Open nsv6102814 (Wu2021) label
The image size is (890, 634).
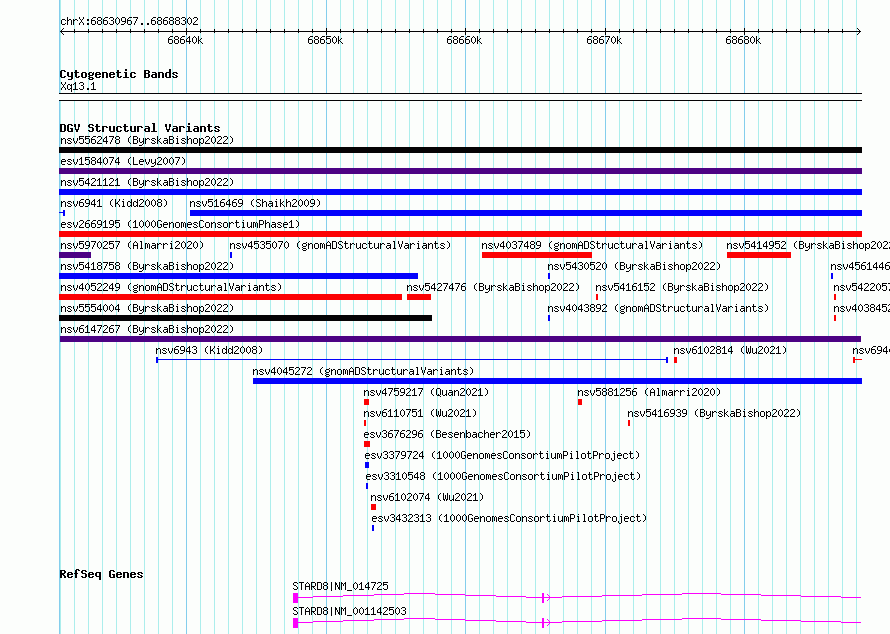pos(731,350)
